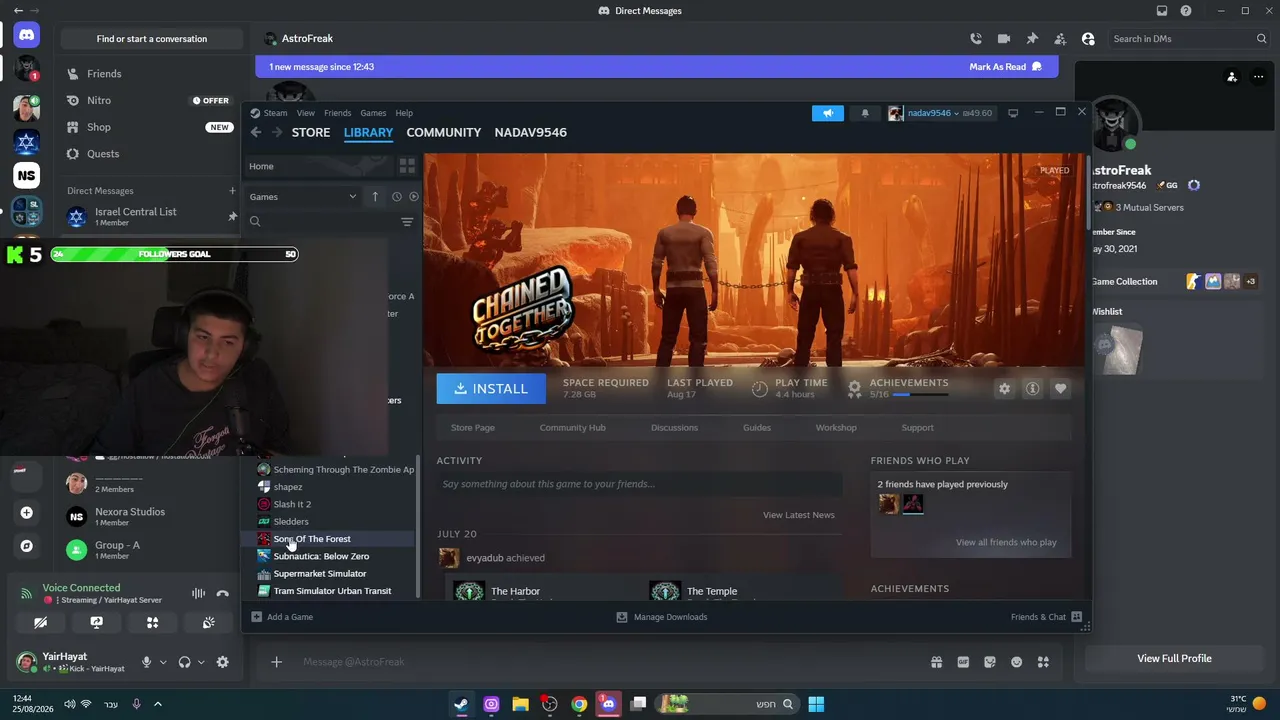The width and height of the screenshot is (1280, 720).
Task: Click the sort ascending arrow in Steam library
Action: click(x=375, y=197)
